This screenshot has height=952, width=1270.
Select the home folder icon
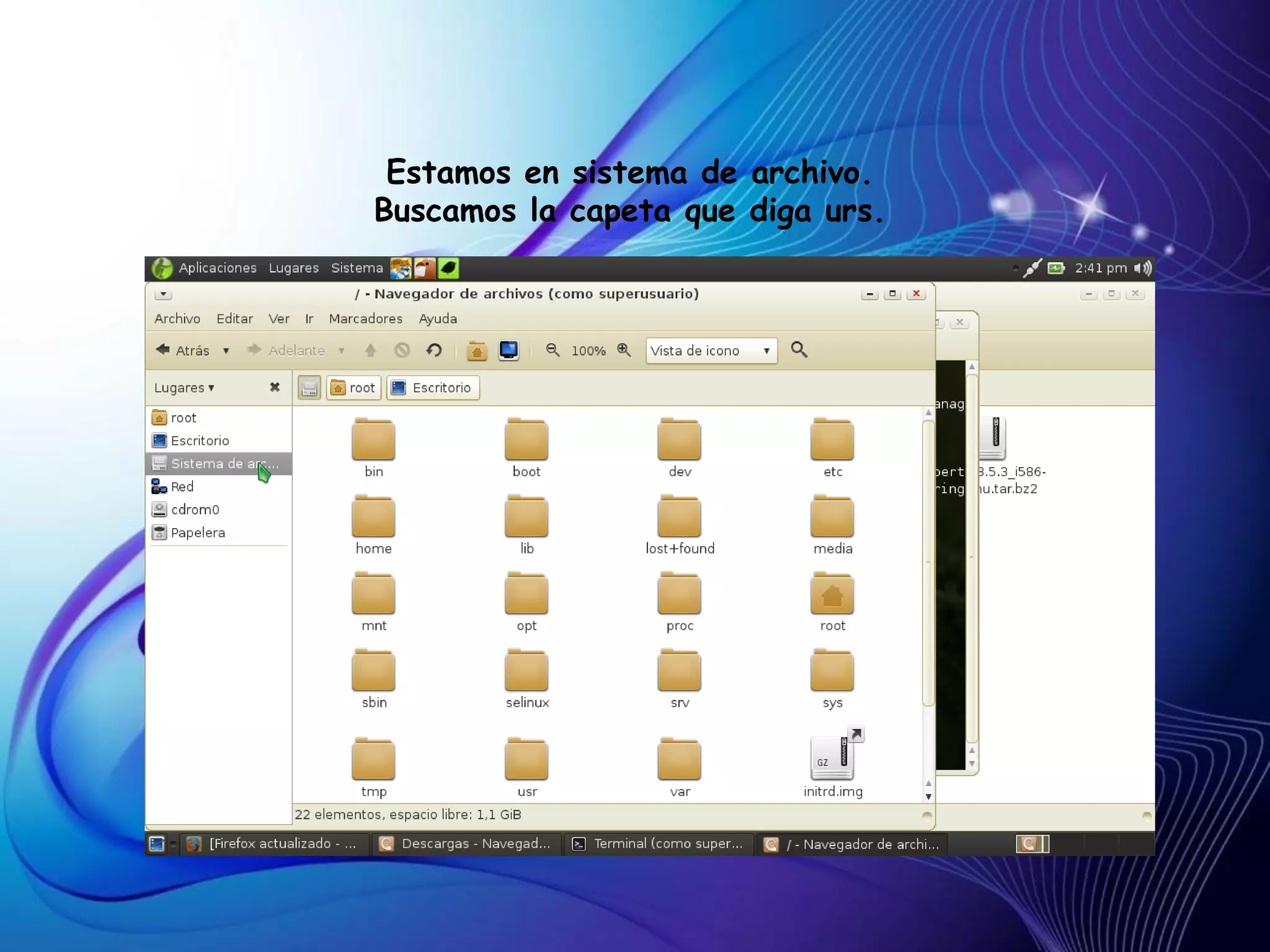[x=373, y=516]
